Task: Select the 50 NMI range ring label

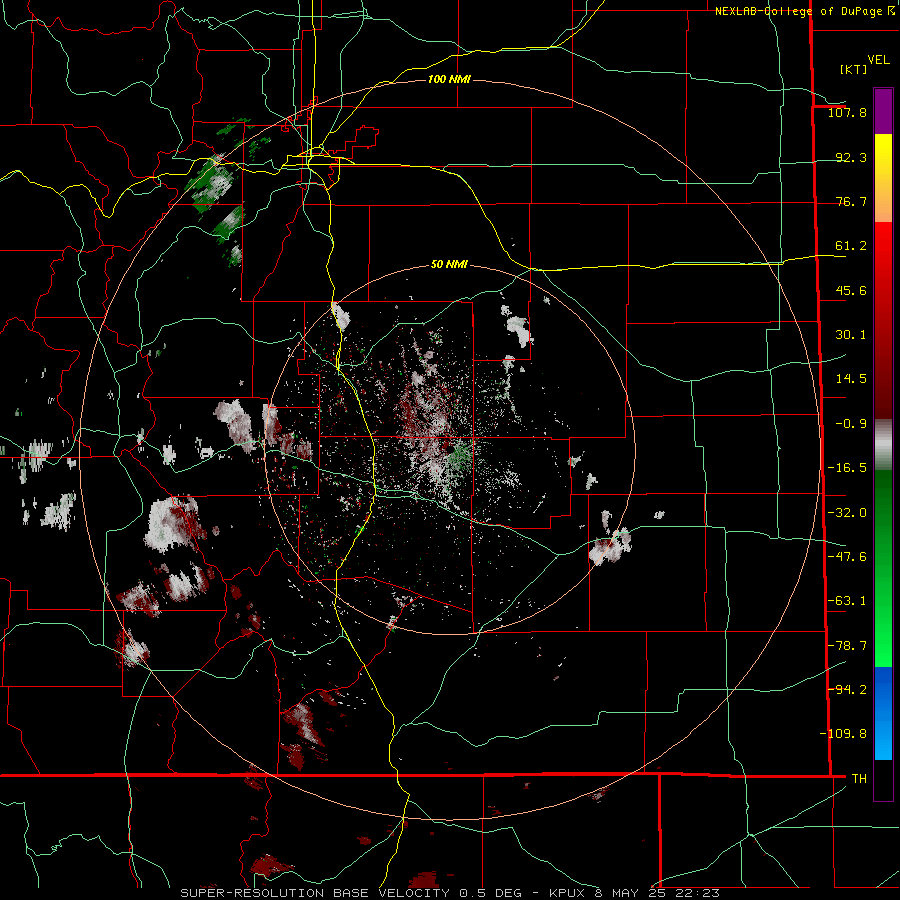Action: 449,265
